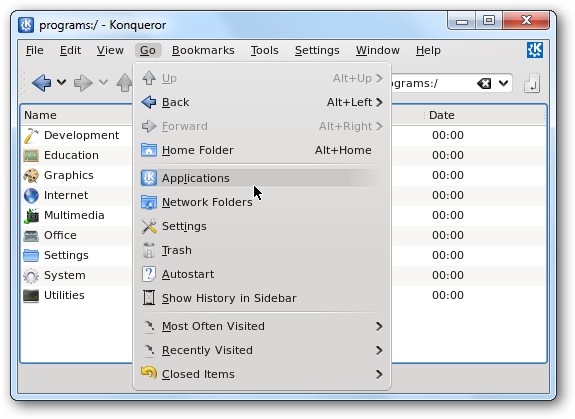Close the open Go menu
This screenshot has height=419, width=575.
pos(148,50)
